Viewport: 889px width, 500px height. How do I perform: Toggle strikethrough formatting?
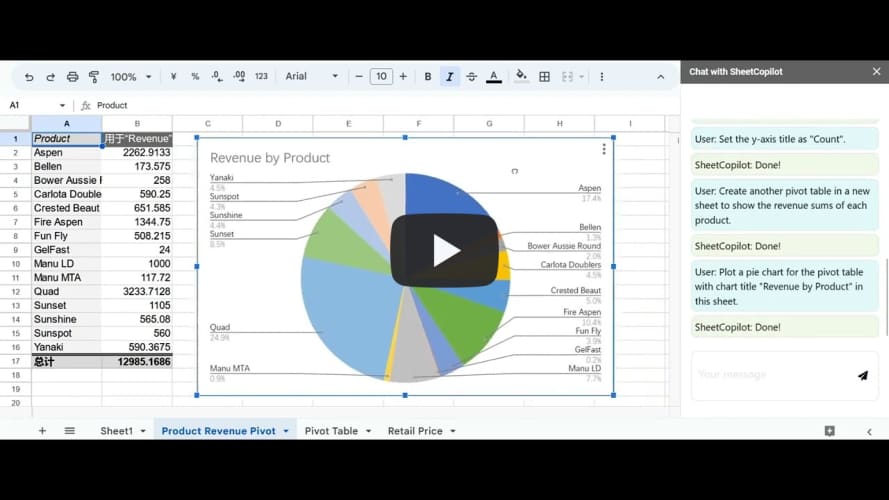tap(472, 77)
